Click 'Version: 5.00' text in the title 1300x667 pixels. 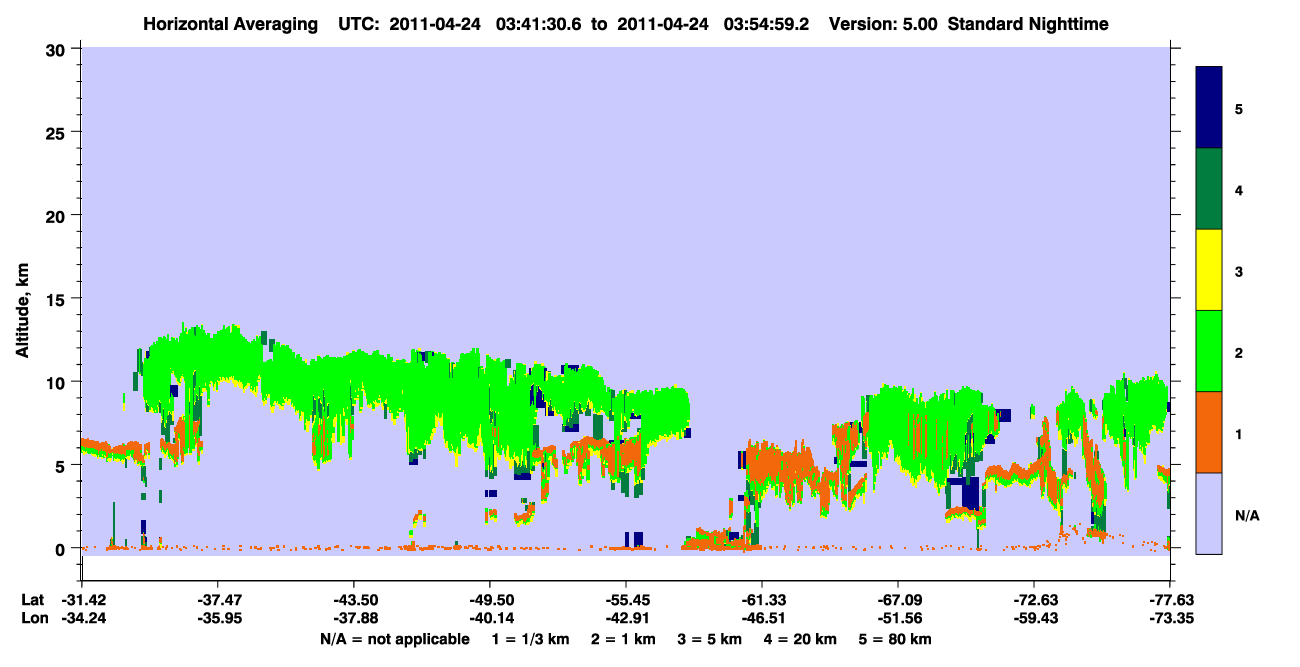pyautogui.click(x=883, y=24)
